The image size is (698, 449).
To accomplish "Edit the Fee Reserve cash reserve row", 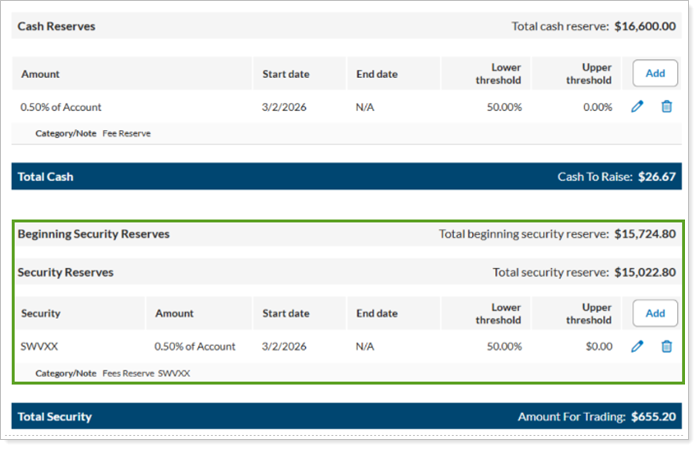I will pos(637,107).
